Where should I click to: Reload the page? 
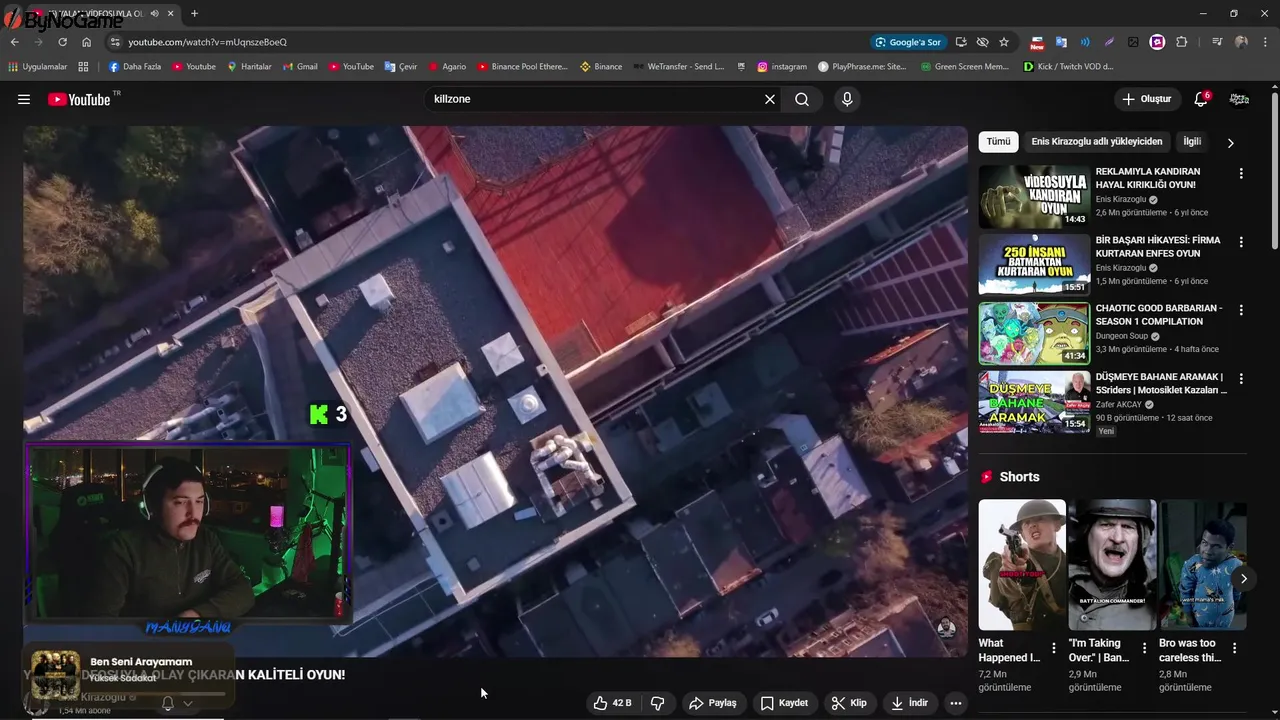(62, 42)
